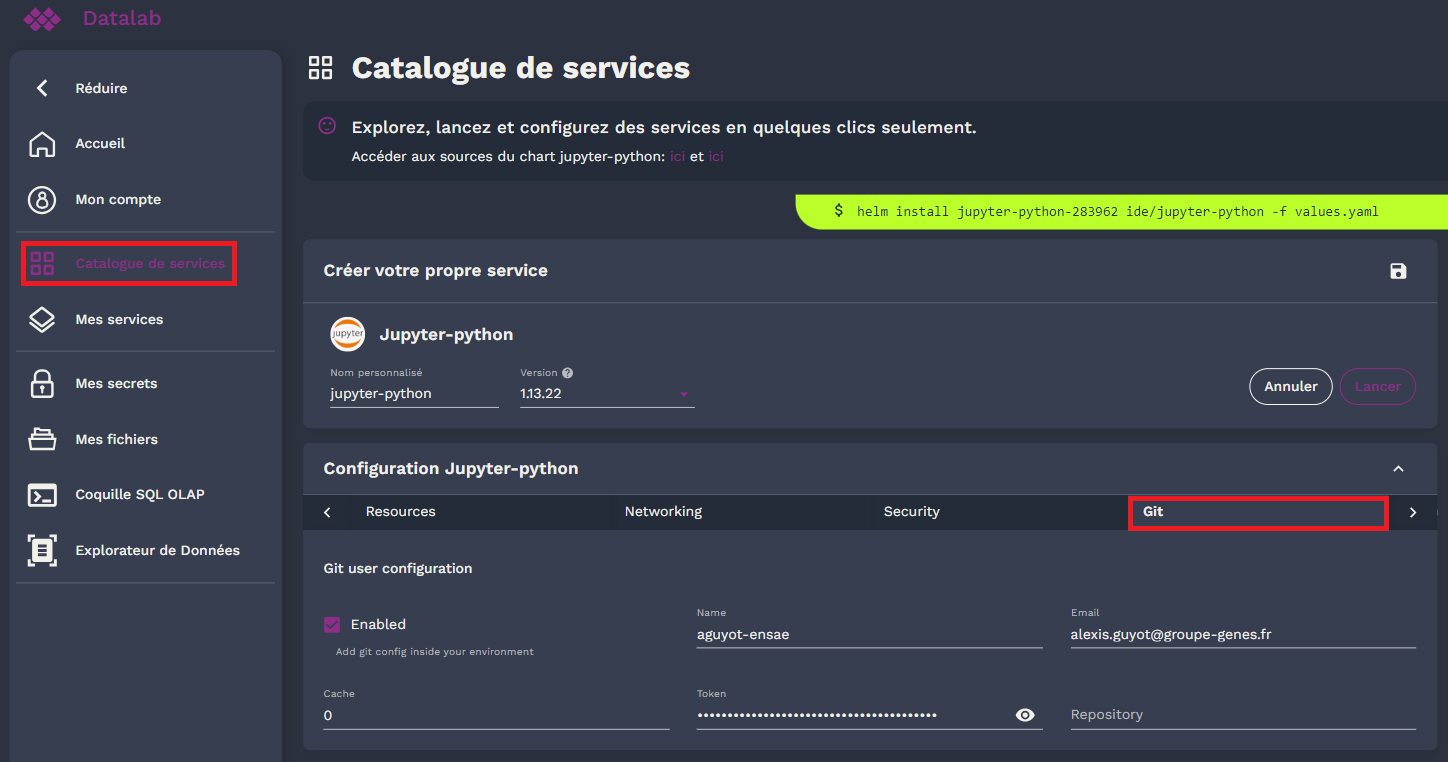The width and height of the screenshot is (1448, 762).
Task: Click the Annuler button
Action: pyautogui.click(x=1290, y=386)
